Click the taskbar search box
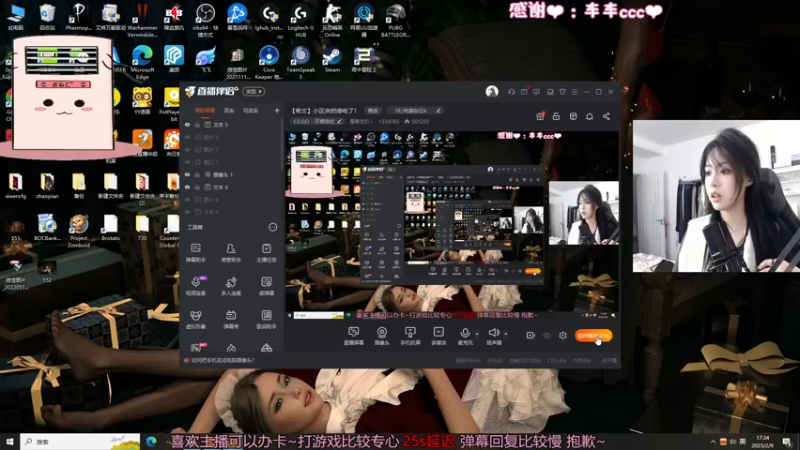The image size is (800, 450). tap(80, 441)
